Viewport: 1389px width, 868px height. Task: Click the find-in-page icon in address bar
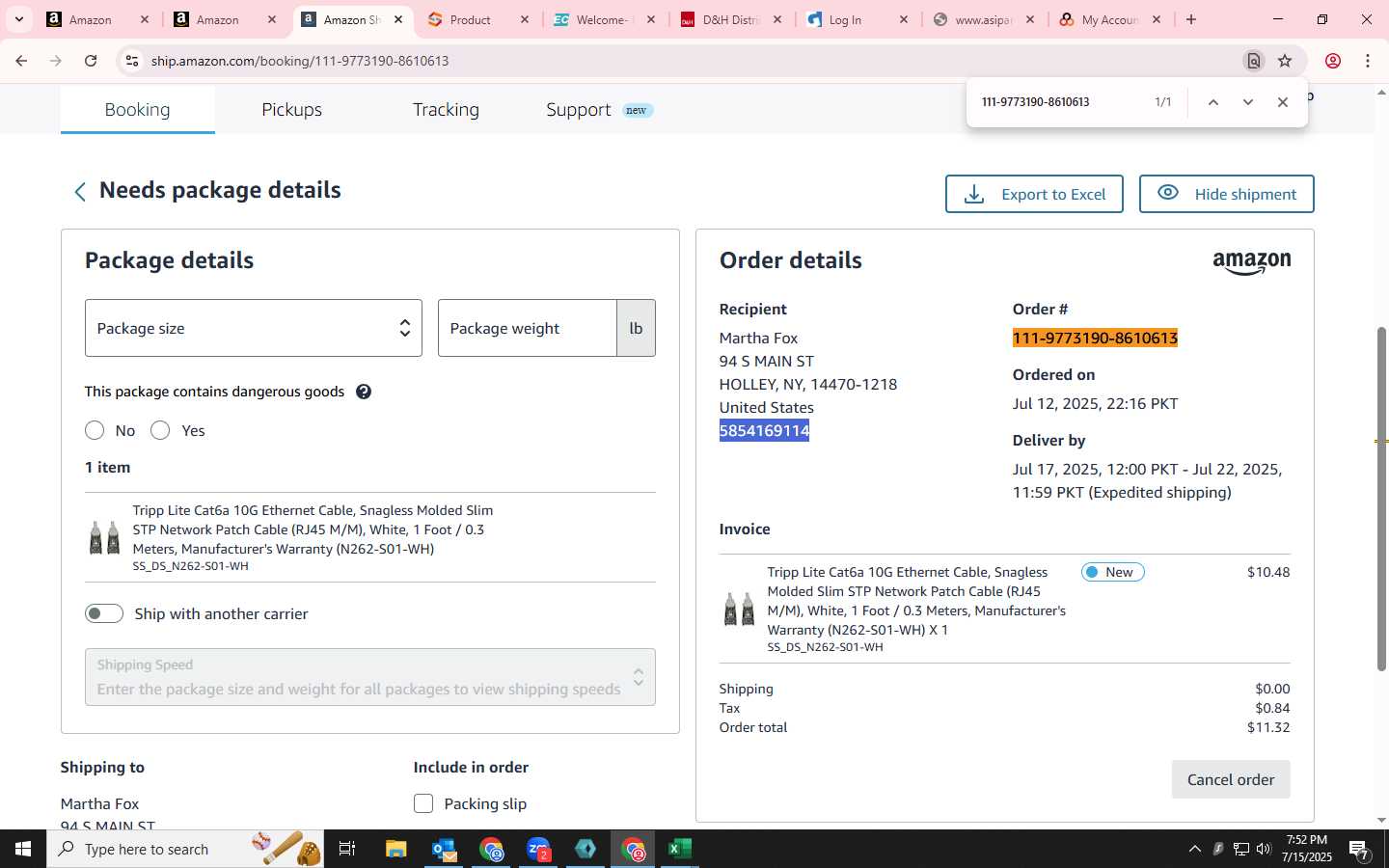[x=1254, y=61]
